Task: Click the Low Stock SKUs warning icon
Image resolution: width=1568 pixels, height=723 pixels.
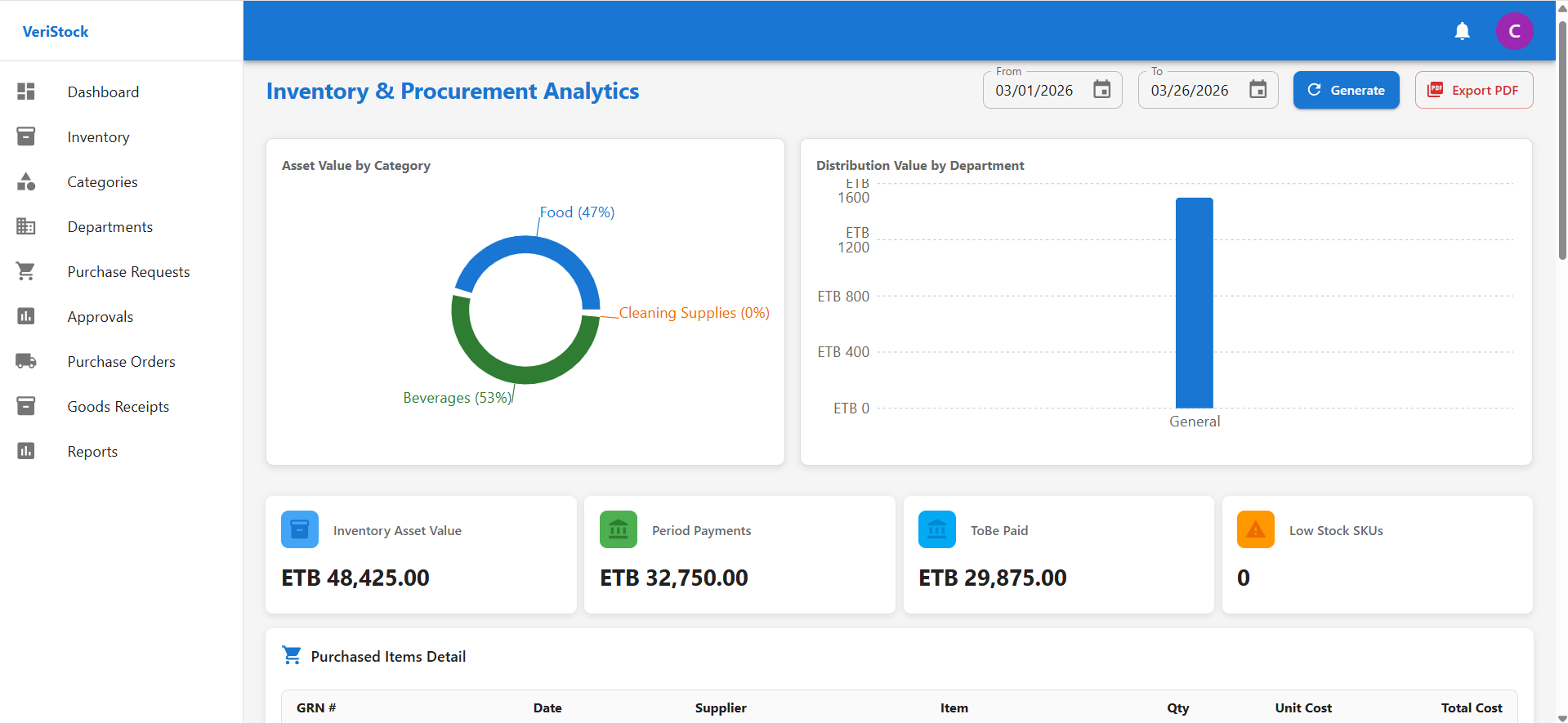Action: tap(1255, 529)
